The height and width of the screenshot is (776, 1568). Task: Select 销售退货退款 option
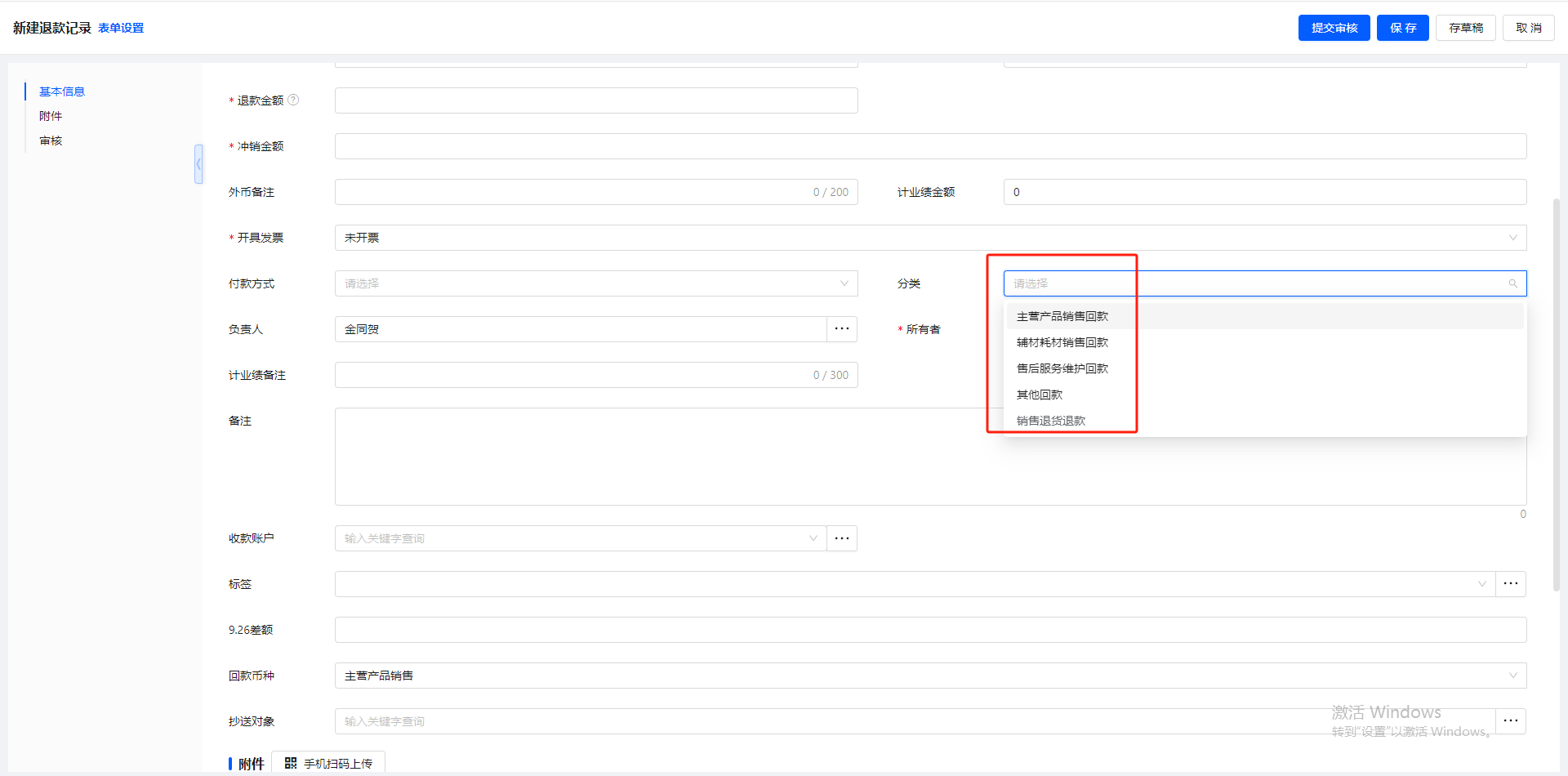click(x=1265, y=421)
